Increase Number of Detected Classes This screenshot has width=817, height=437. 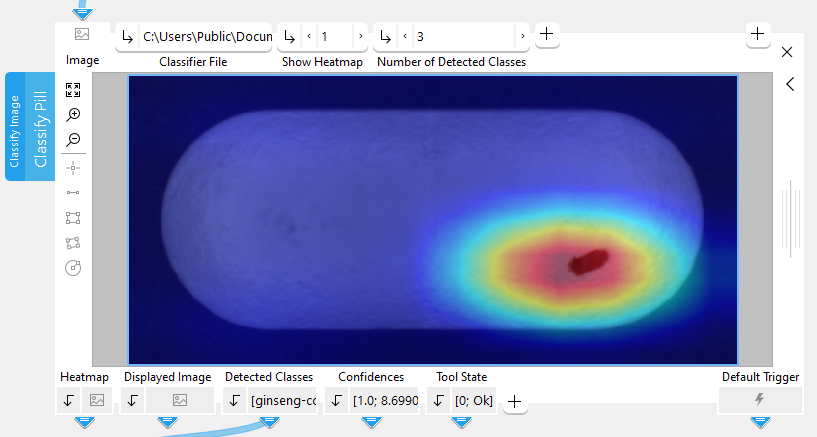(x=522, y=37)
